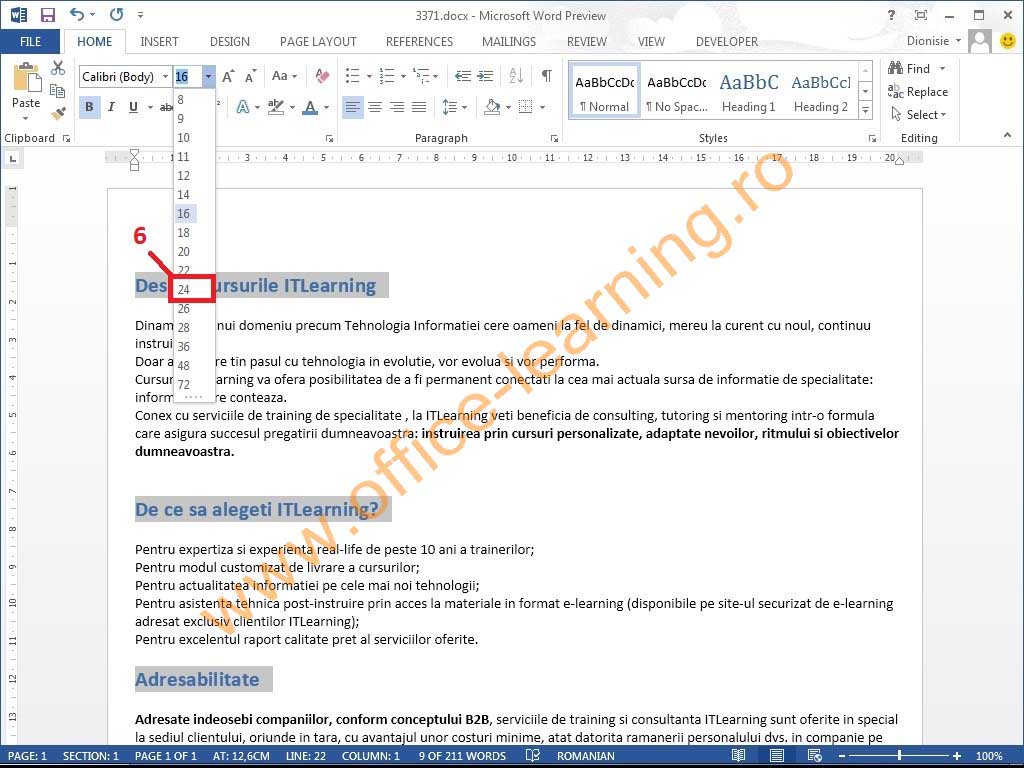Open the Change Case Aa dropdown
The height and width of the screenshot is (768, 1024).
pyautogui.click(x=285, y=76)
